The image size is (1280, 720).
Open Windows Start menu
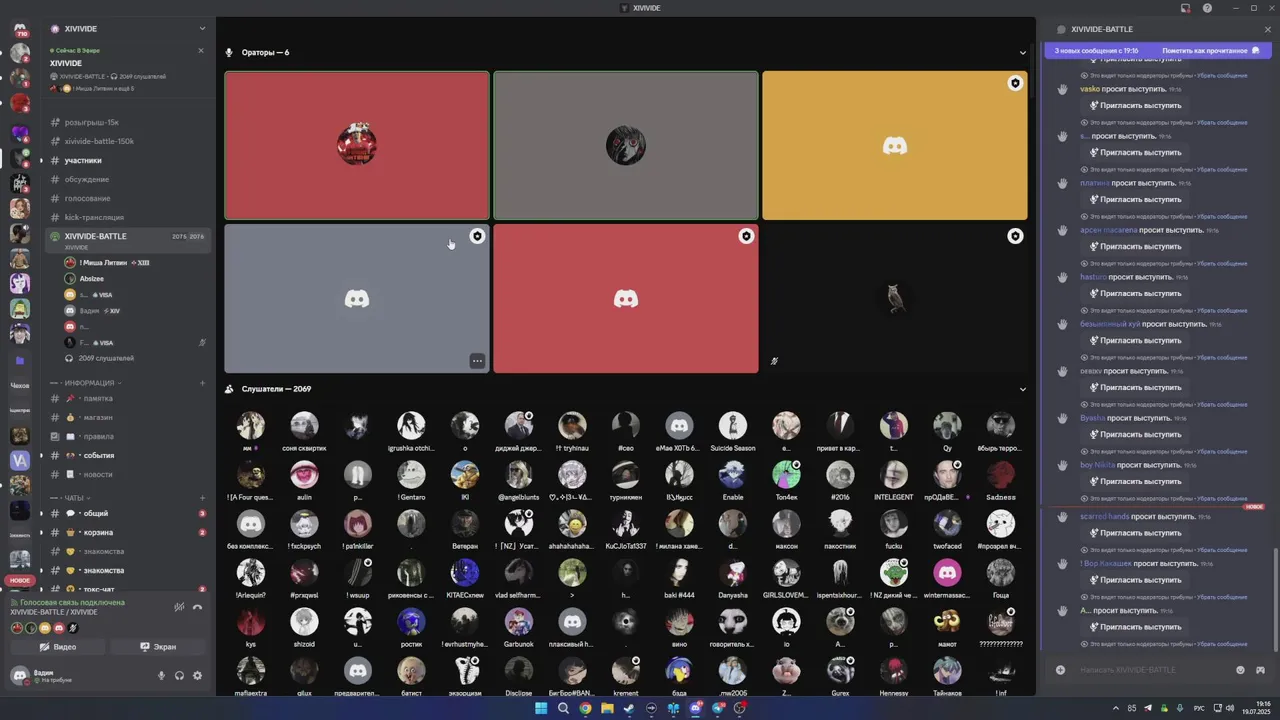coord(541,708)
